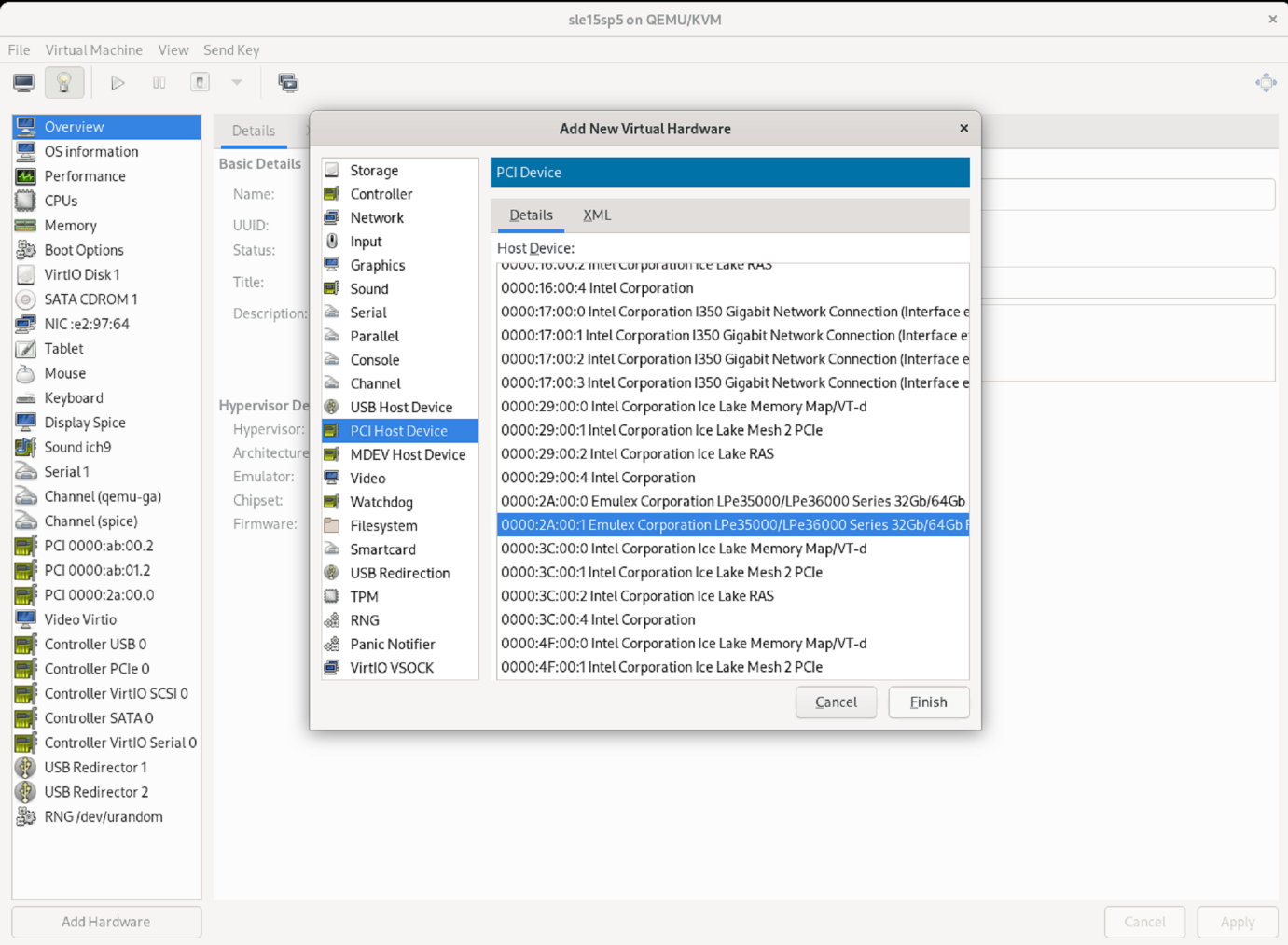Image resolution: width=1288 pixels, height=945 pixels.
Task: Click the Add Hardware button
Action: (106, 922)
